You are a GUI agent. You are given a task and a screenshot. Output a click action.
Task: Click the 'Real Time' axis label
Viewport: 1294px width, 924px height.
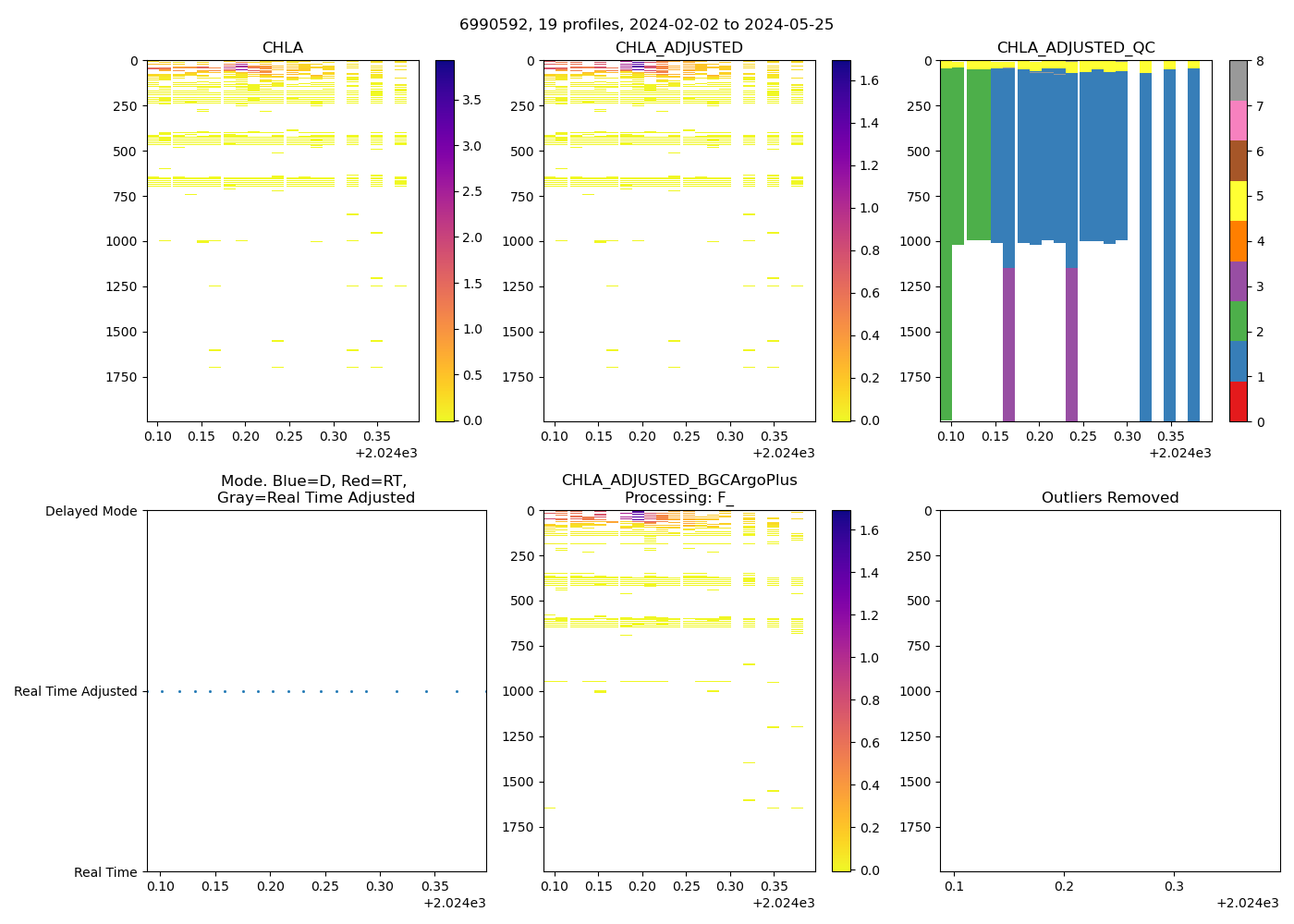(105, 872)
